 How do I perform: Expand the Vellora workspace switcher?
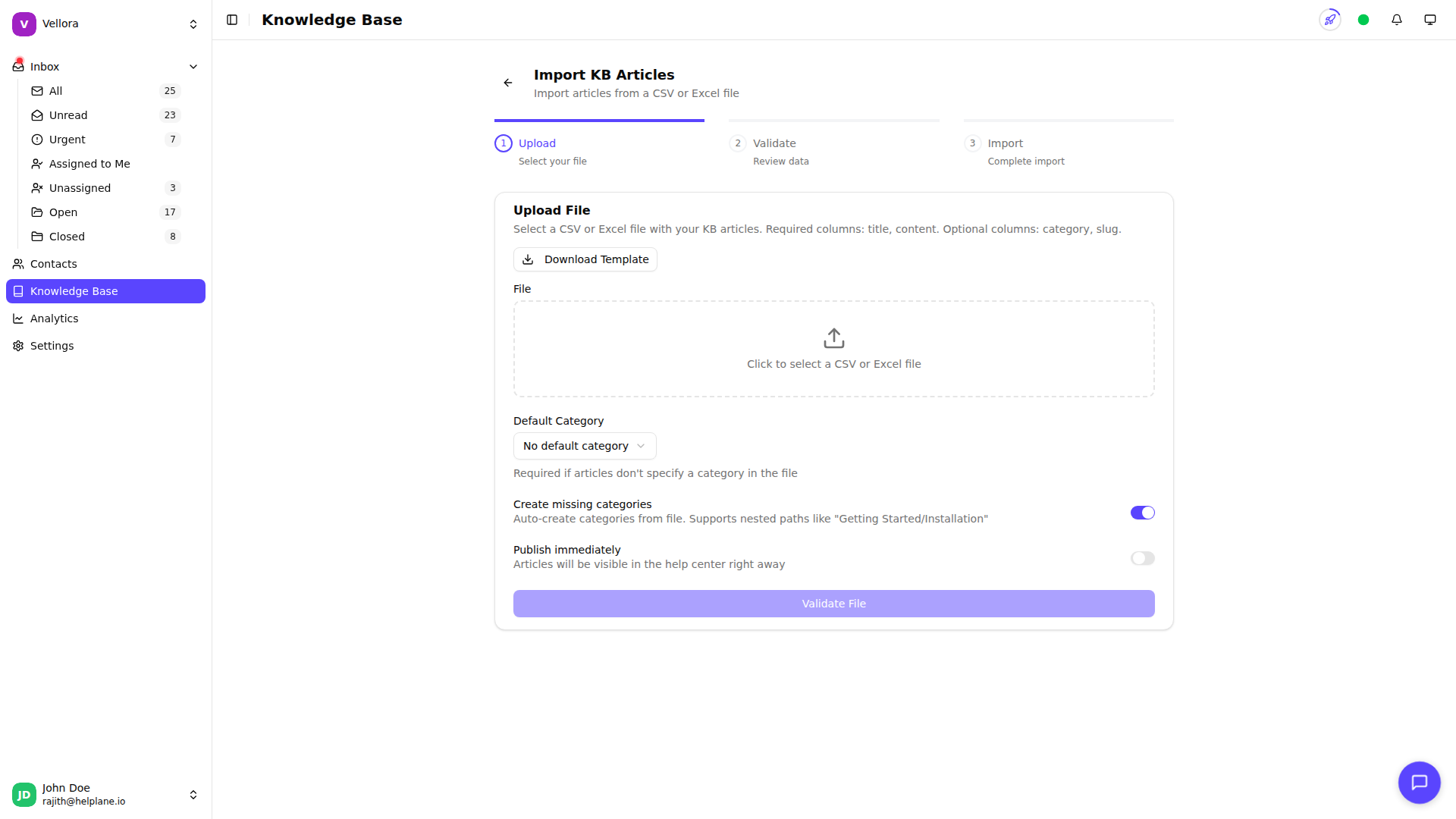(x=193, y=24)
